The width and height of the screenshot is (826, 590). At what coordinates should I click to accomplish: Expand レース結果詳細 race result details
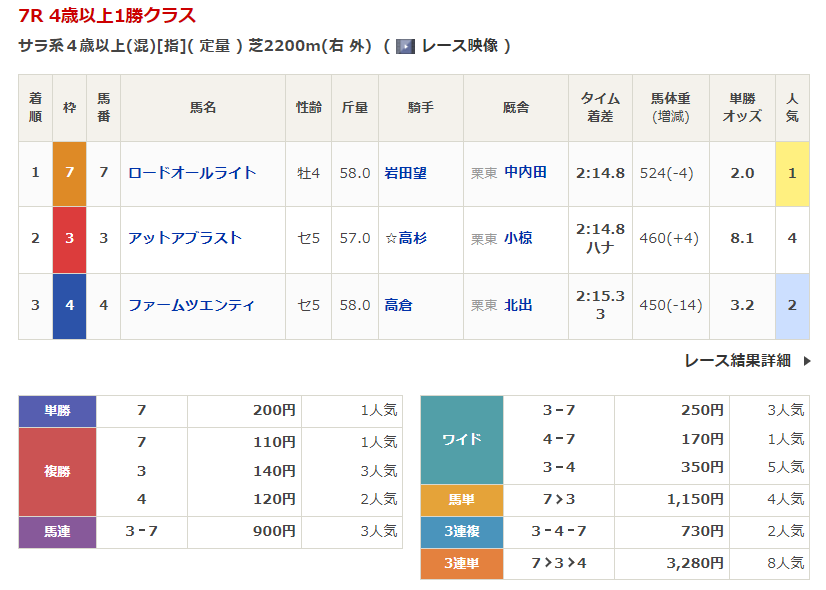tap(738, 361)
